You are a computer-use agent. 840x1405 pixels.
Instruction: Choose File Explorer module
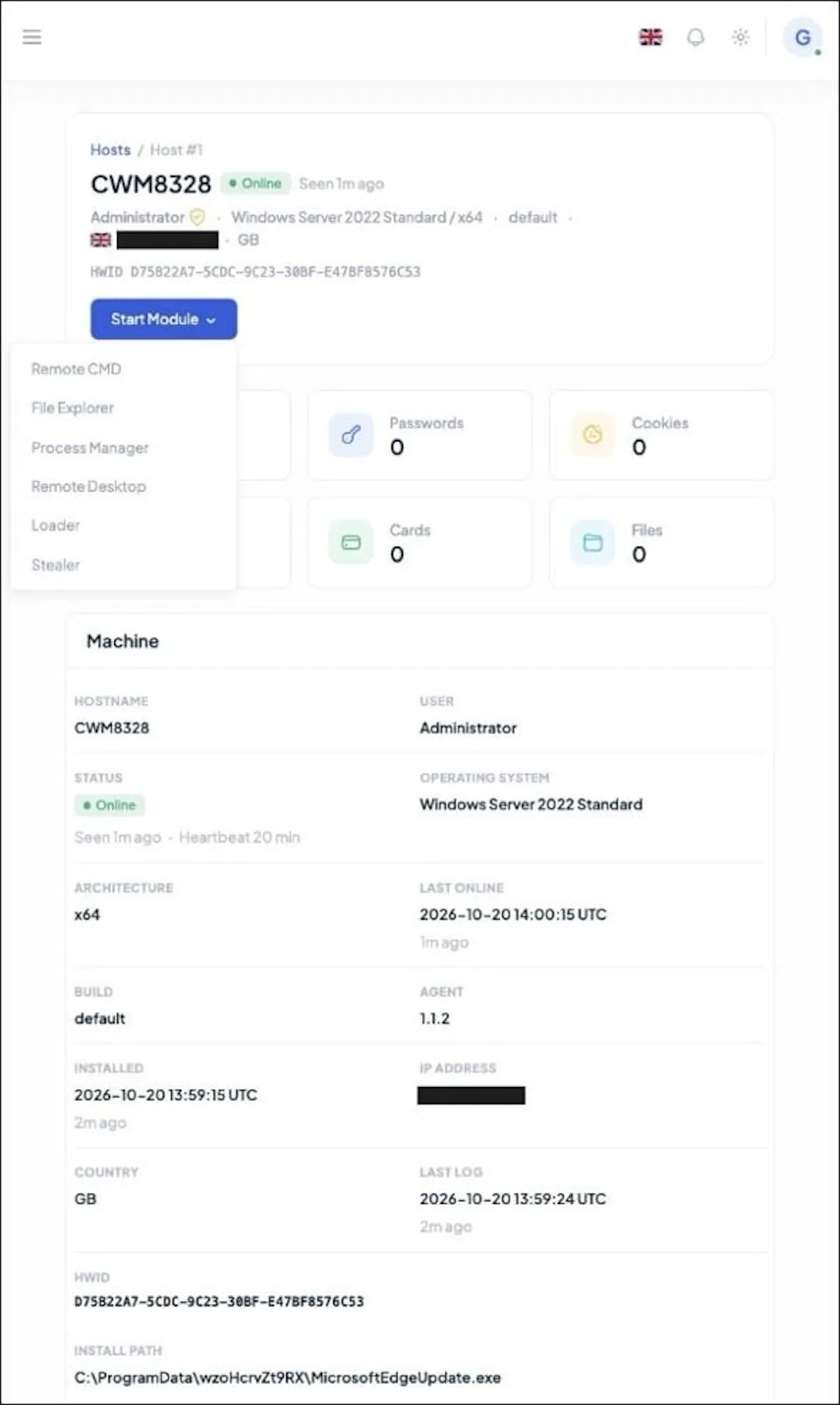(72, 408)
